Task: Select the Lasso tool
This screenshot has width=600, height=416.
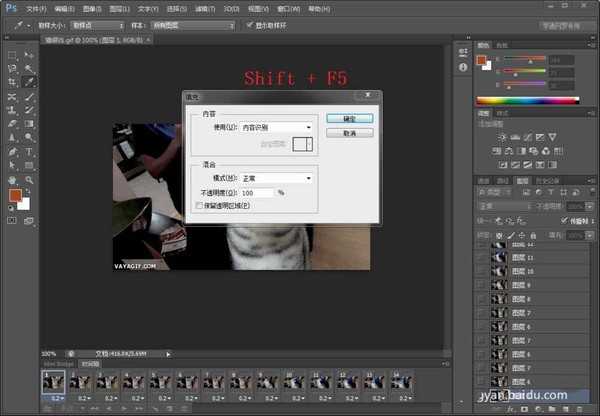Action: click(x=12, y=68)
